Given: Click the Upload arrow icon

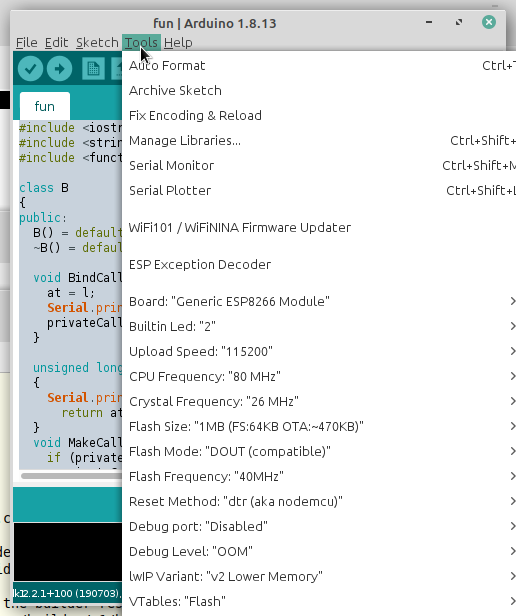Looking at the screenshot, I should pos(59,69).
